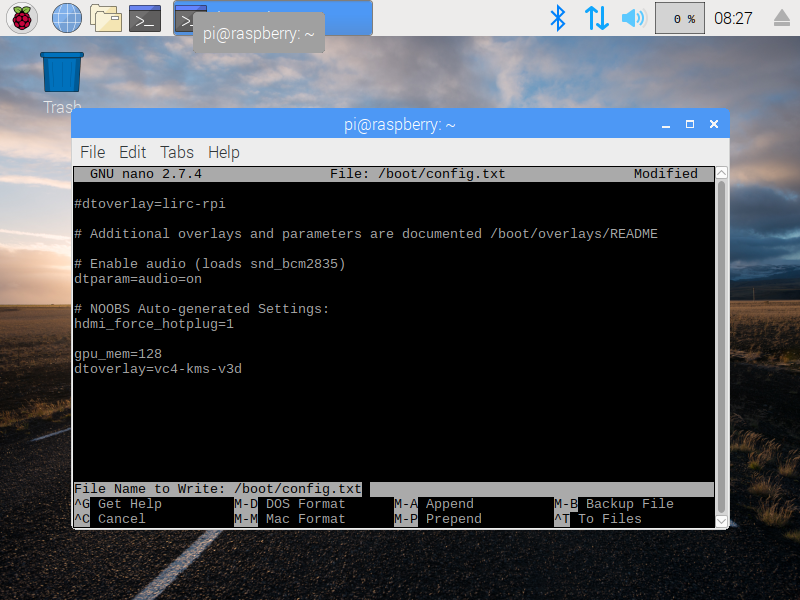Click the clock showing 08:27
800x600 pixels.
(733, 18)
